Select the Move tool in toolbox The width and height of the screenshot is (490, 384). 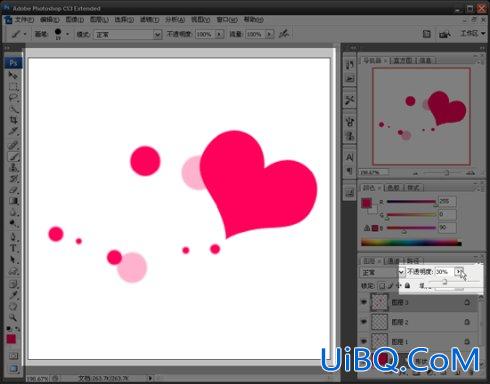pyautogui.click(x=13, y=76)
